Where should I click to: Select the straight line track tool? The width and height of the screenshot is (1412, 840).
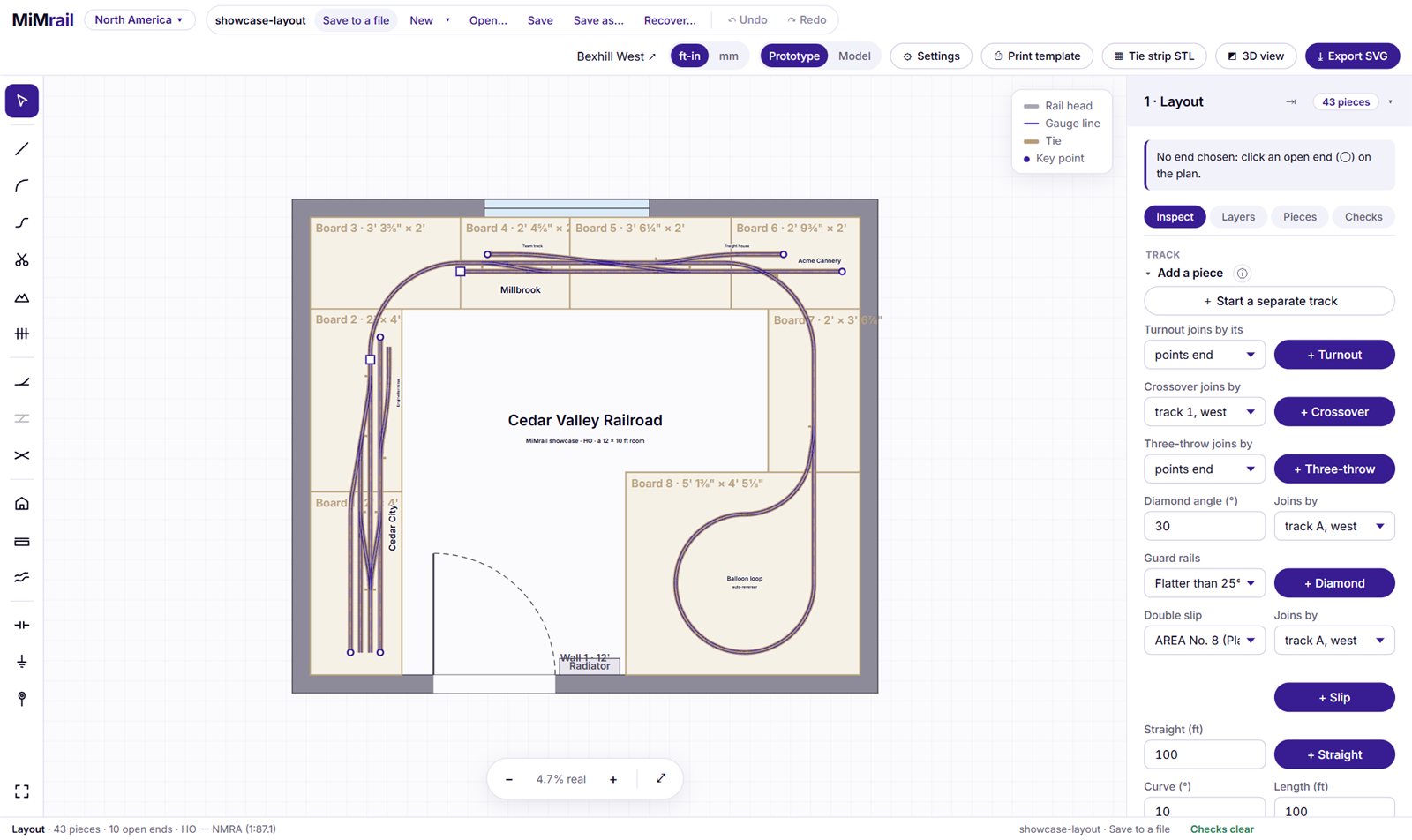pyautogui.click(x=22, y=149)
